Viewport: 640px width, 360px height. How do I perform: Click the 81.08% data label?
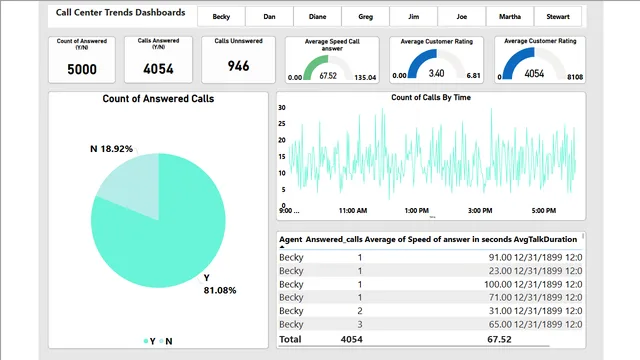pos(220,290)
